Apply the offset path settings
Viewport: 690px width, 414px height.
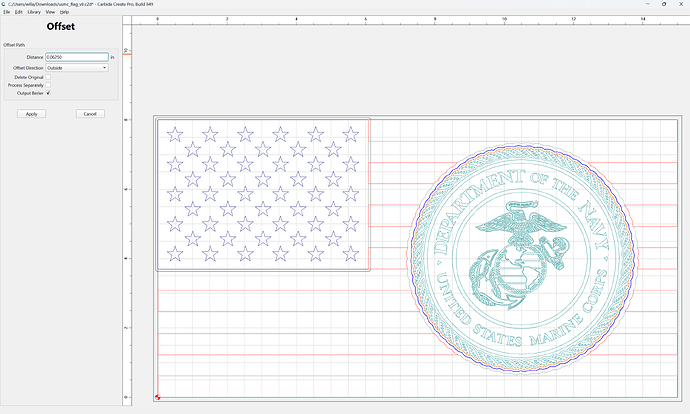point(32,114)
